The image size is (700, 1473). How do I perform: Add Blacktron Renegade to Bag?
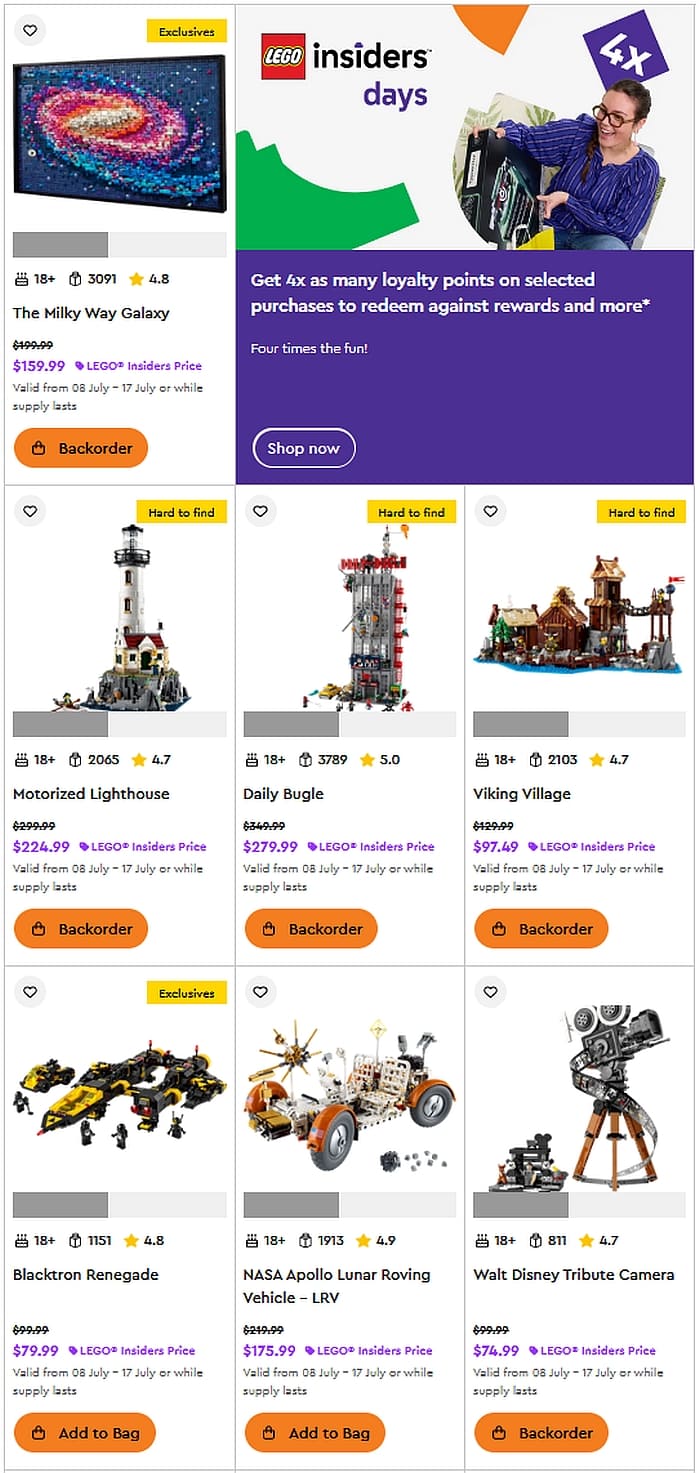pos(85,1433)
